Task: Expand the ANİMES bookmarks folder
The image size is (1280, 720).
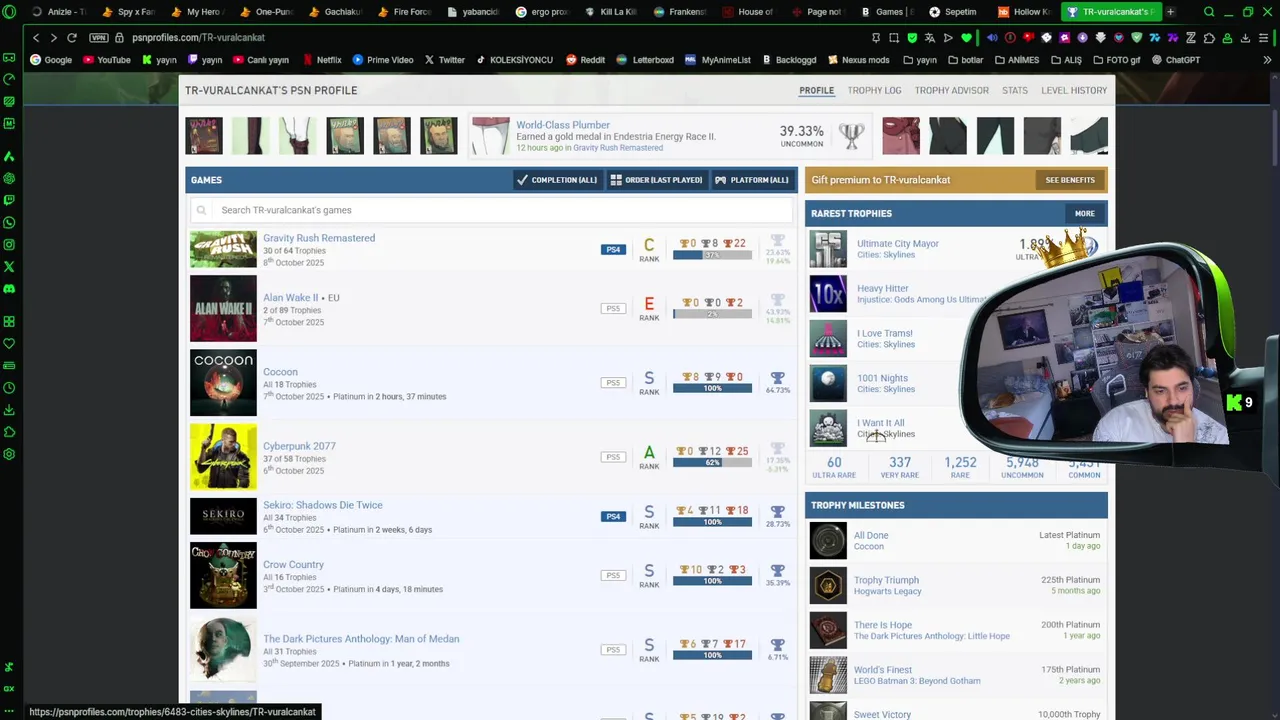Action: tap(1015, 60)
